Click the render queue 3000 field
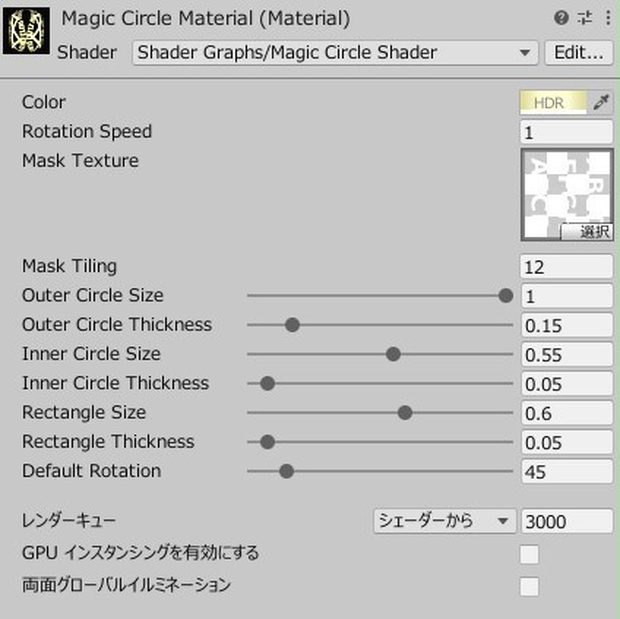The height and width of the screenshot is (619, 620). 567,521
